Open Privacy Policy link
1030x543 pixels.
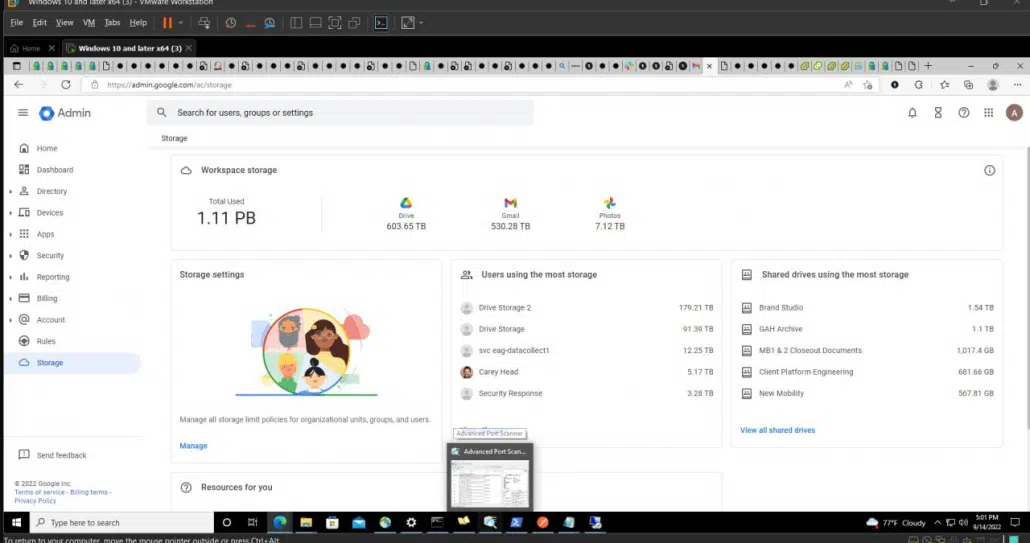[35, 501]
